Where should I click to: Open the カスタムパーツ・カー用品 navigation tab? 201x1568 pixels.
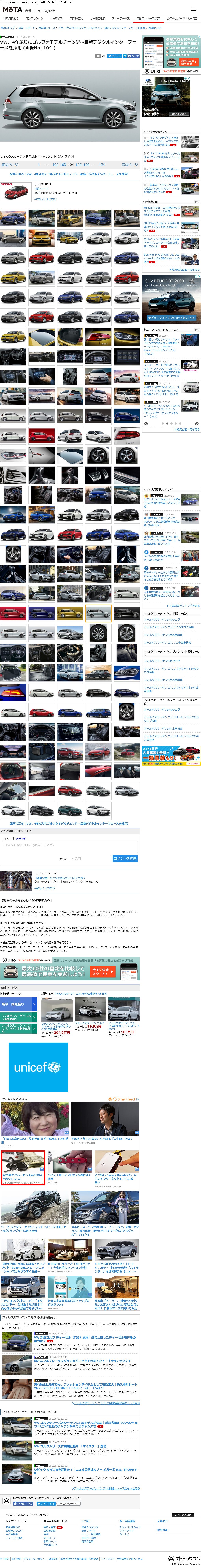coord(182,18)
